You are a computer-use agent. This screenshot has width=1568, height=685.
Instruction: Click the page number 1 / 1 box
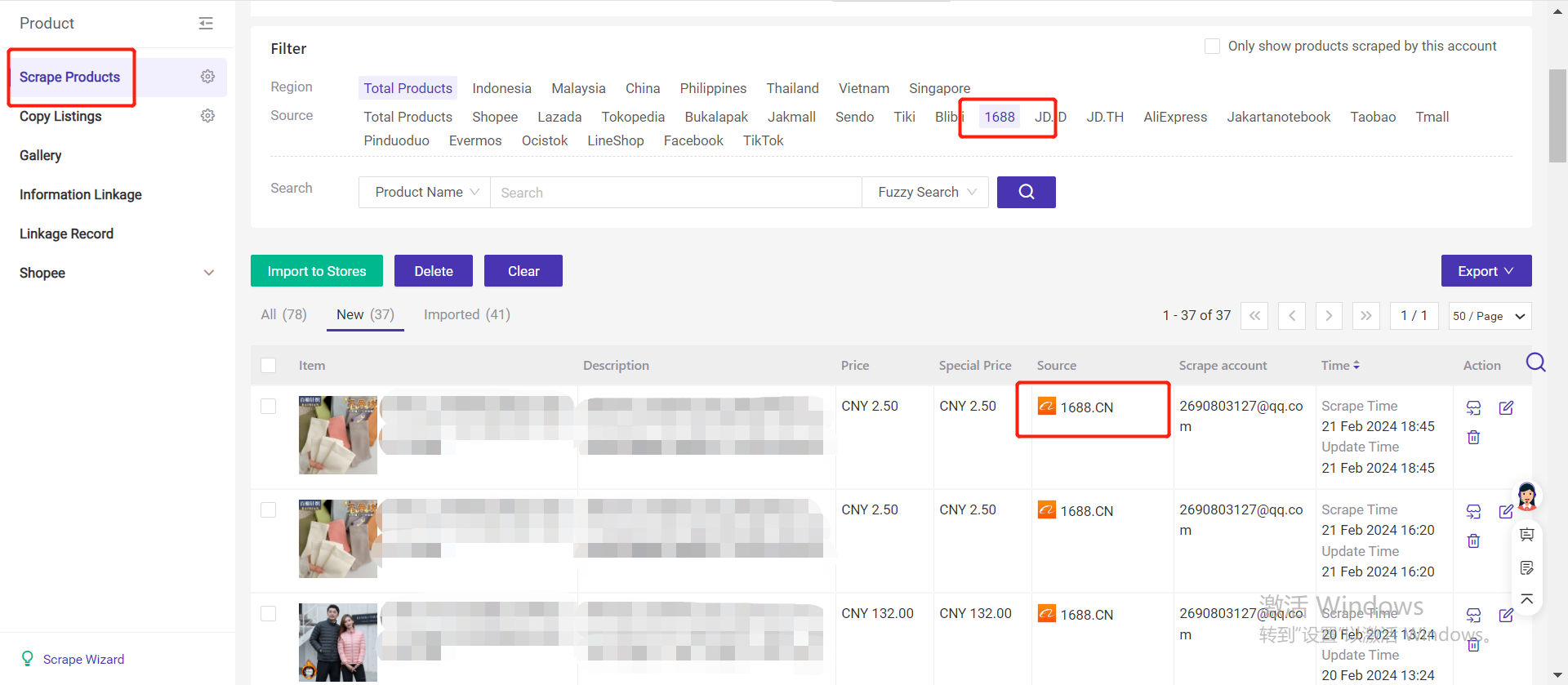click(x=1414, y=315)
